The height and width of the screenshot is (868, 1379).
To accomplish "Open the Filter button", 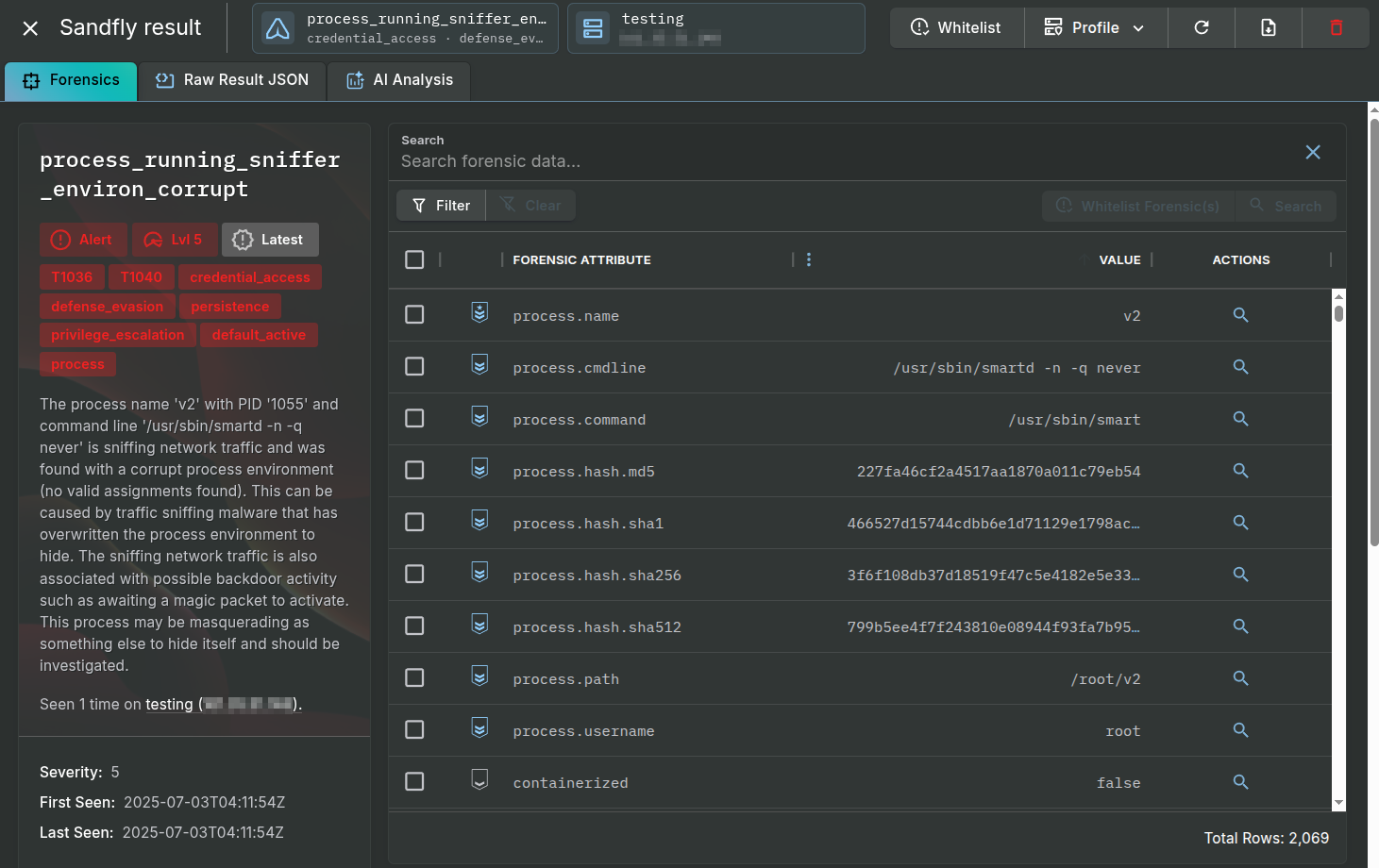I will point(441,206).
